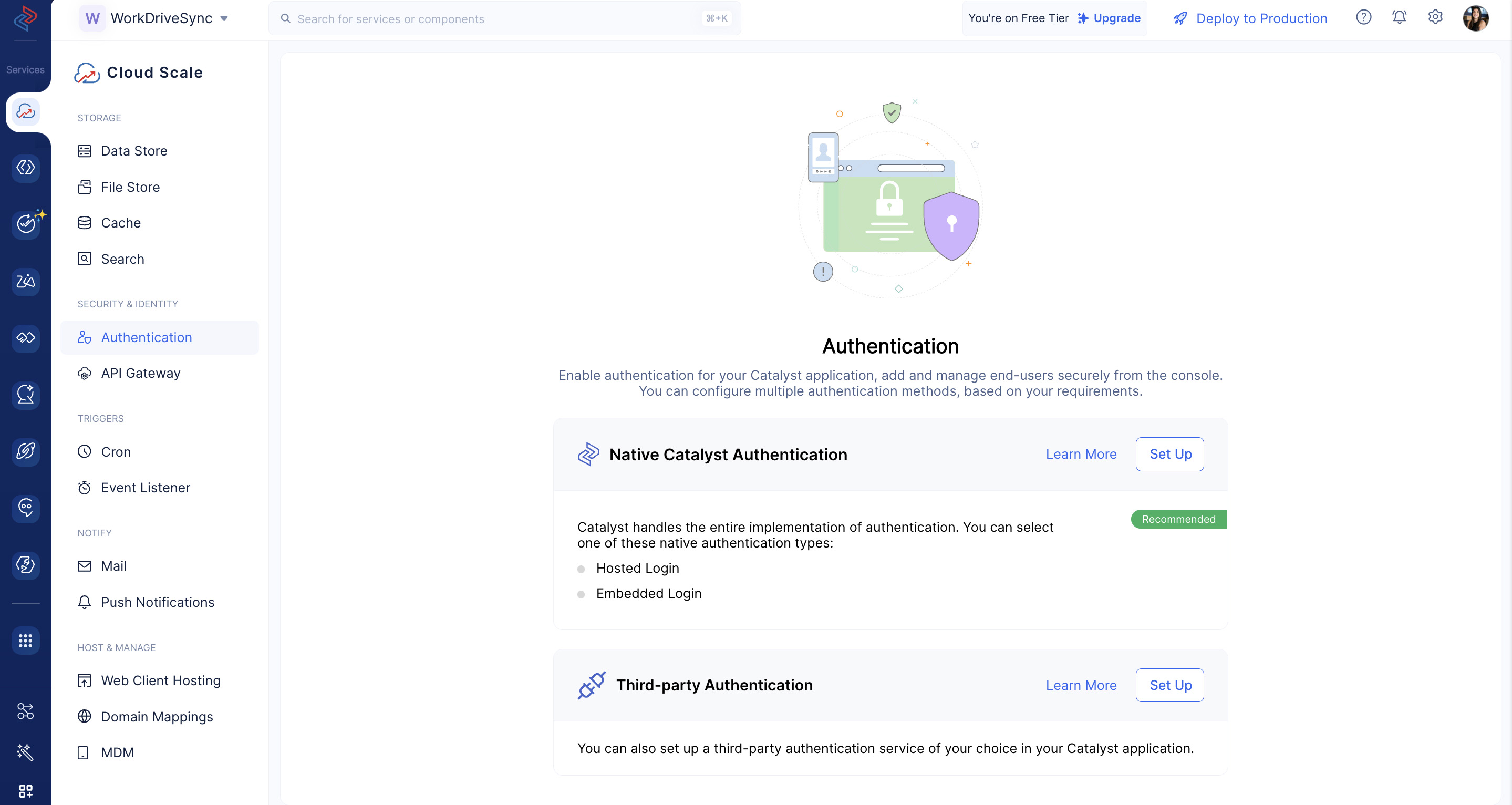Click the Mail notify icon
Viewport: 1512px width, 805px height.
coord(84,565)
